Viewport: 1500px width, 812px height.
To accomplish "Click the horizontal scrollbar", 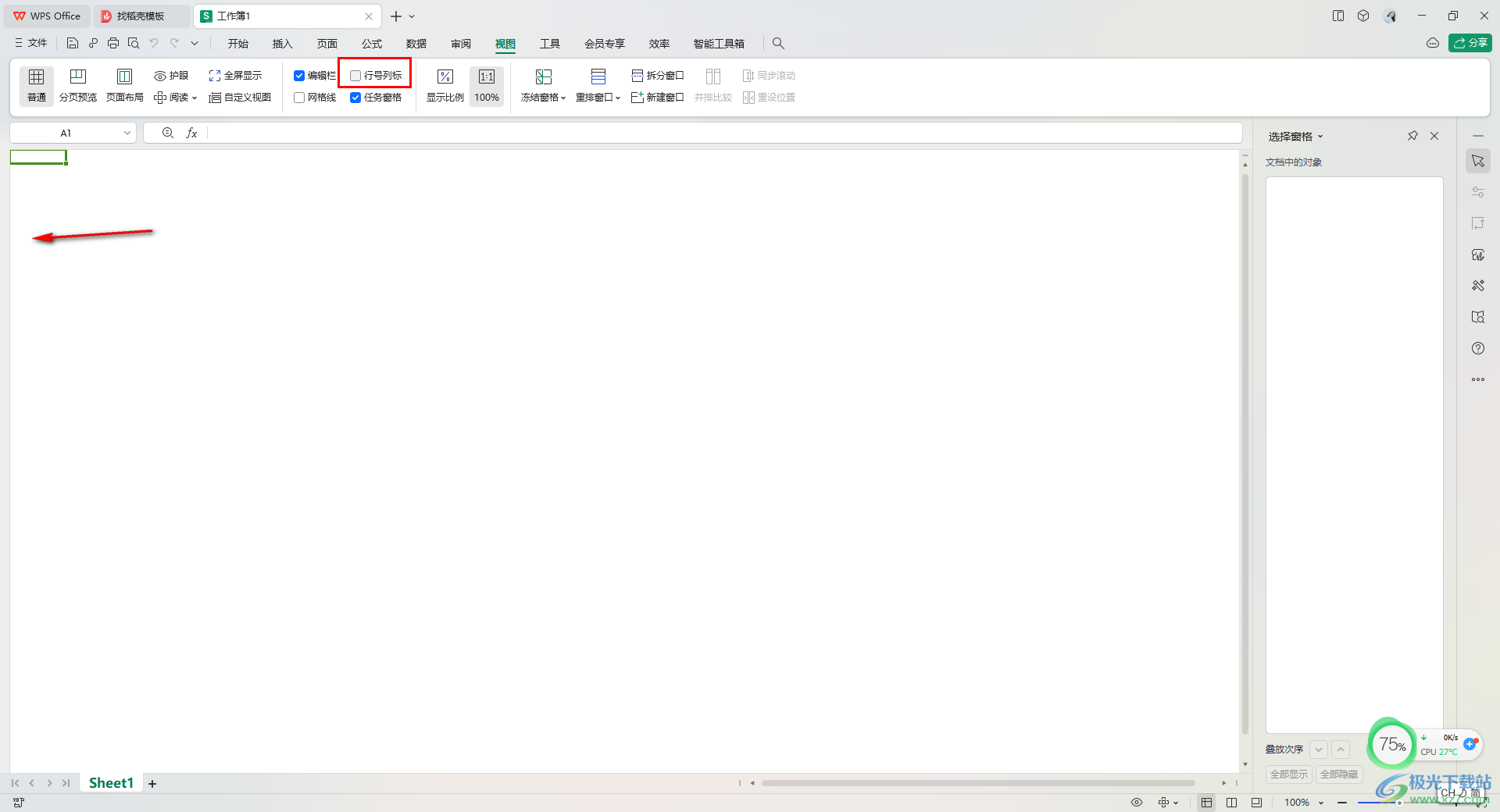I will (978, 783).
